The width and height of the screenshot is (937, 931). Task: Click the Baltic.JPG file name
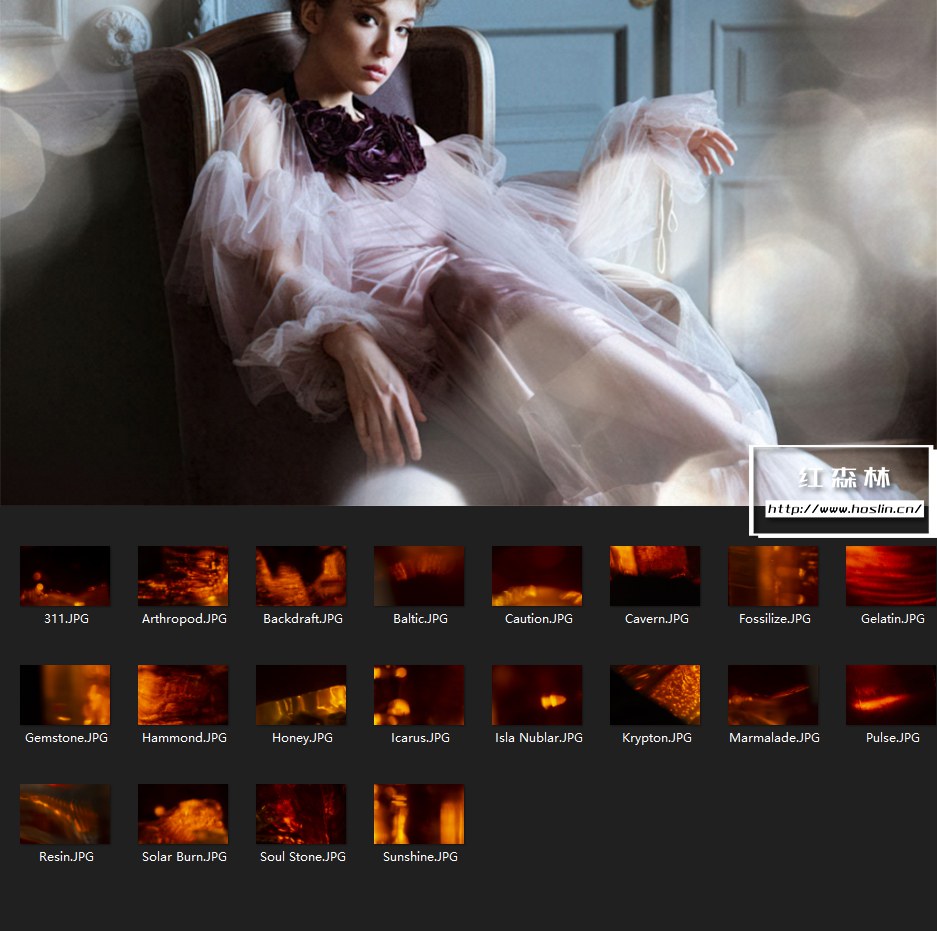pos(420,618)
